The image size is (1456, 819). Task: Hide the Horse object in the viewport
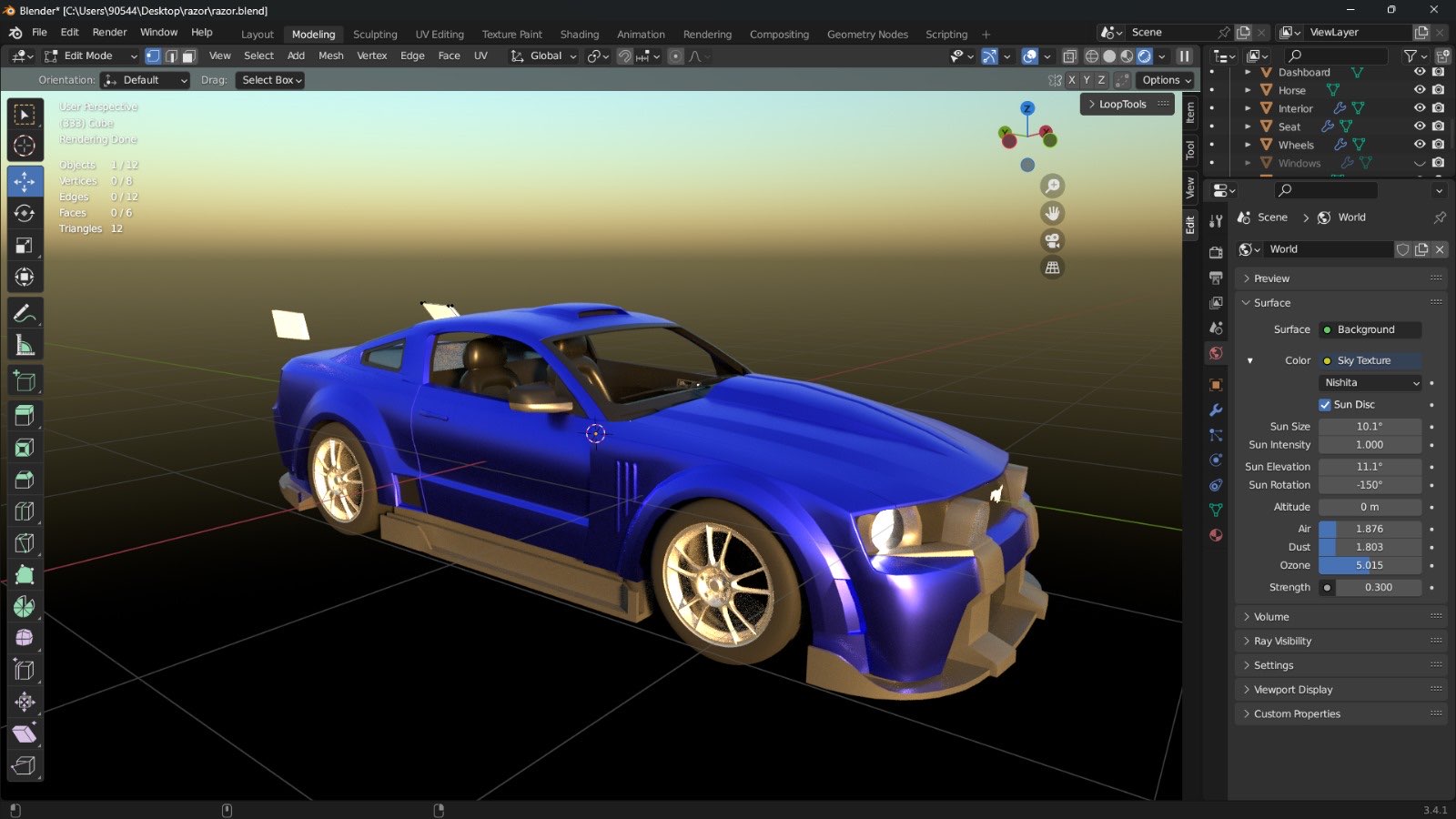[x=1420, y=90]
